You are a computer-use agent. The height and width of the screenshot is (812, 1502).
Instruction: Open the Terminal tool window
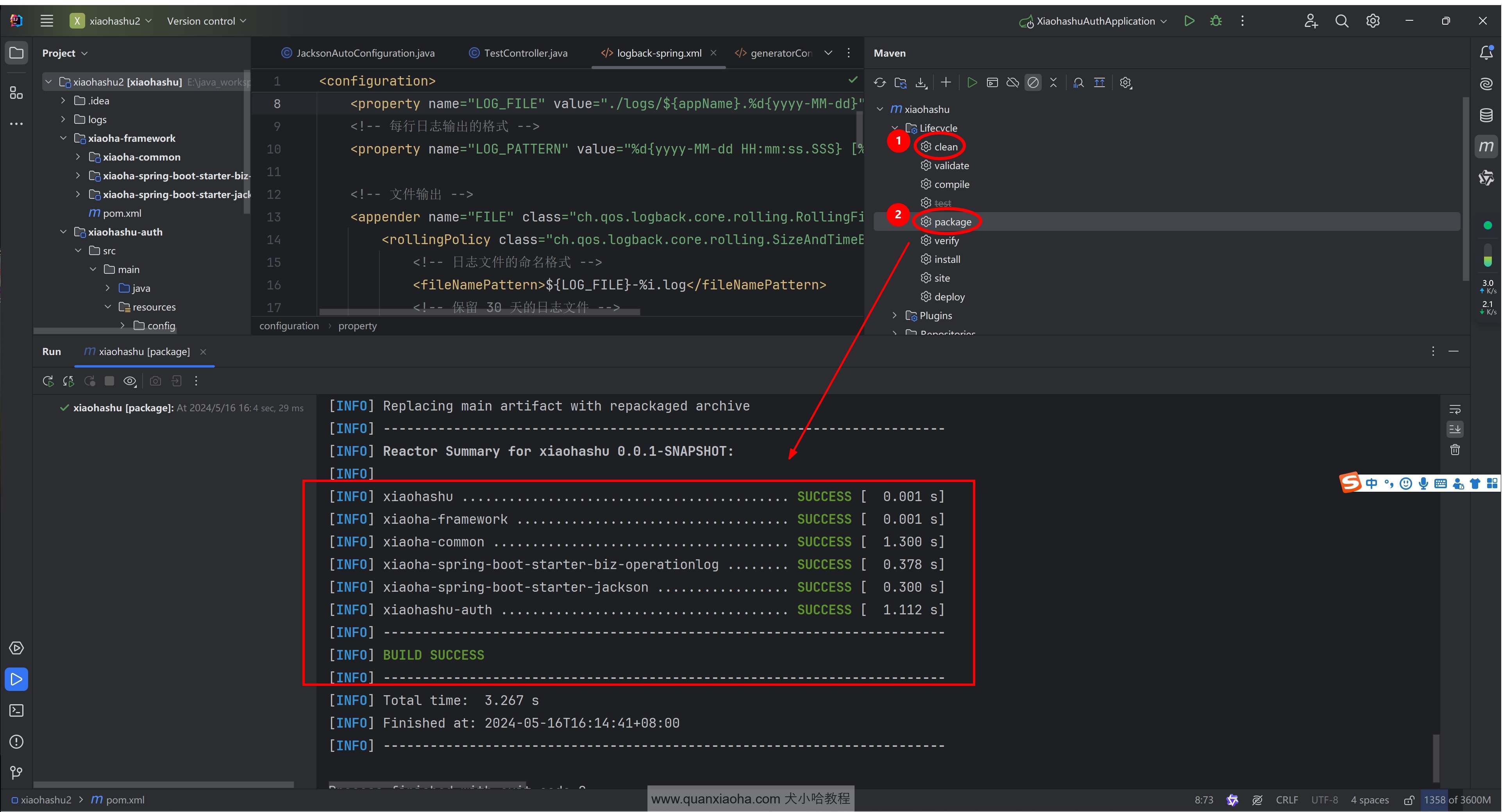coord(16,710)
